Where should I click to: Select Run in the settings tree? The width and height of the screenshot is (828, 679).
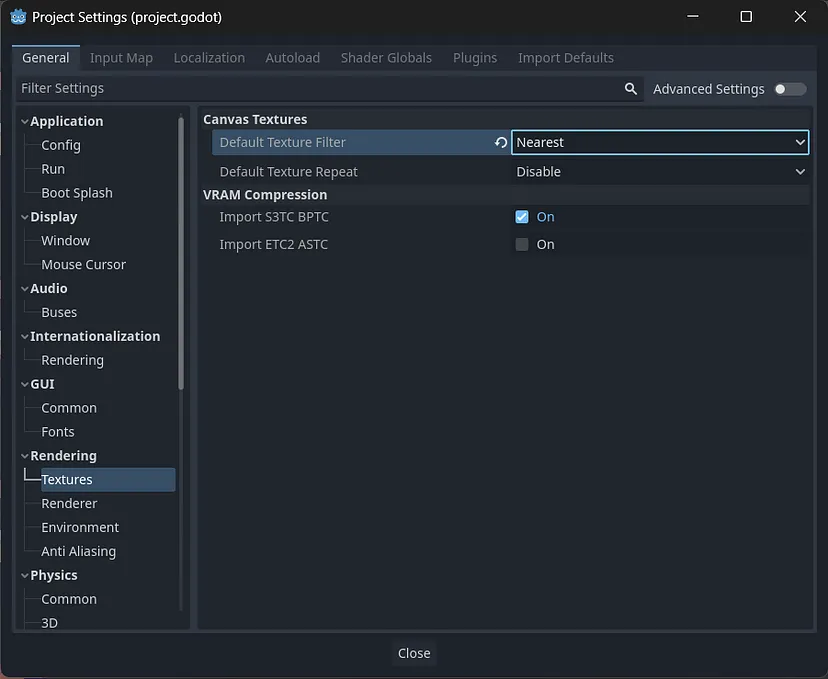tap(53, 169)
